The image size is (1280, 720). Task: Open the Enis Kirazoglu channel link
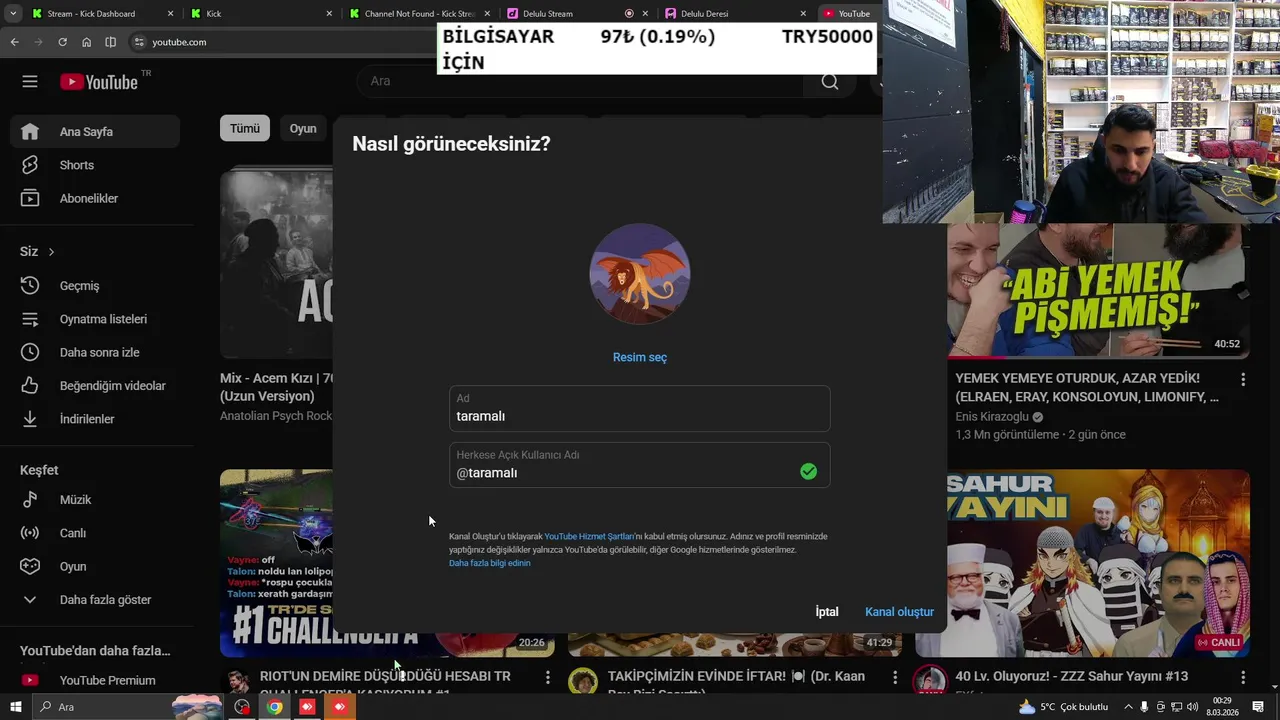992,417
